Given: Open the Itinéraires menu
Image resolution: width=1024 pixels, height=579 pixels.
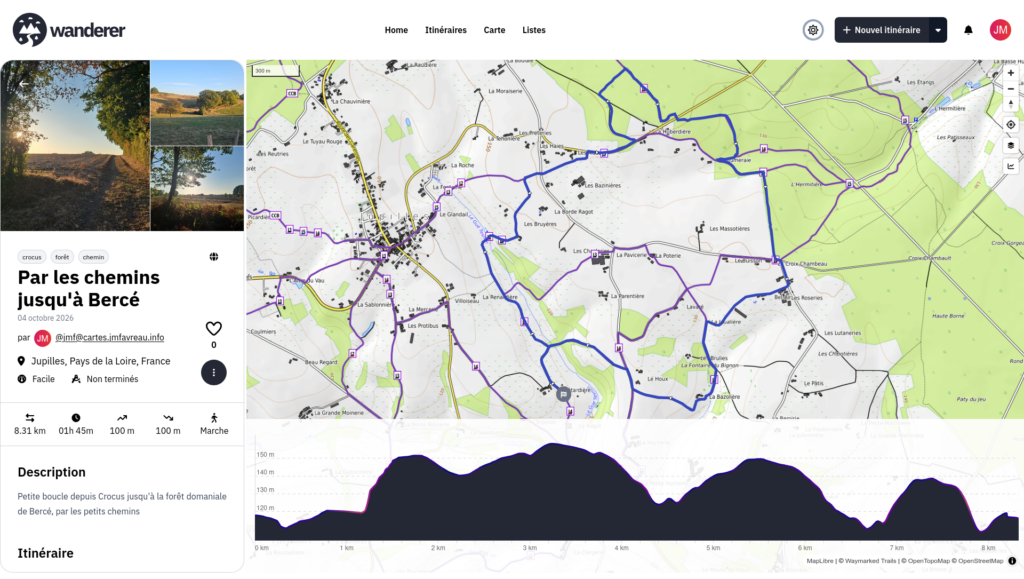Looking at the screenshot, I should pyautogui.click(x=446, y=30).
